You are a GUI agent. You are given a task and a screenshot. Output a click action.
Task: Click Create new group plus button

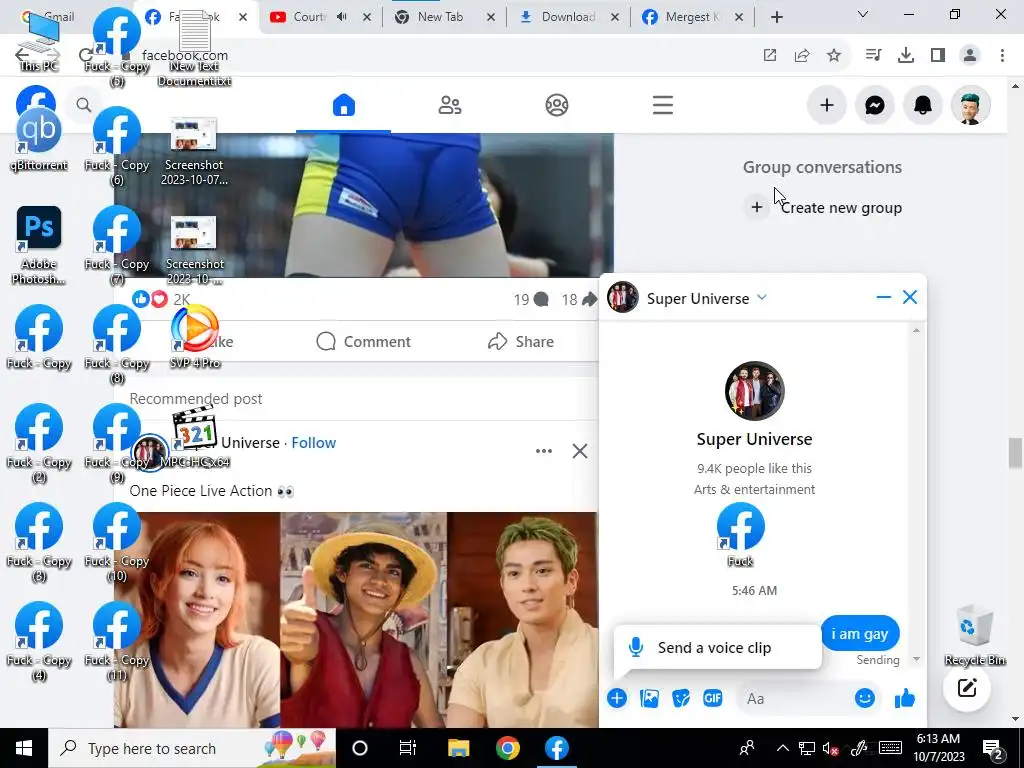click(x=756, y=207)
